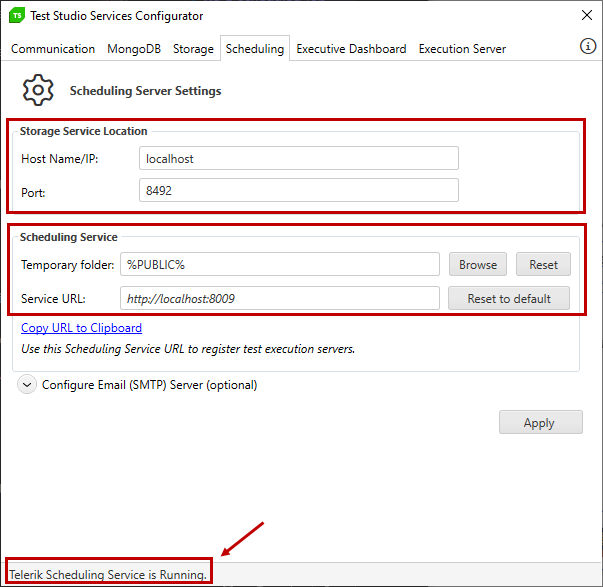Switch to the Communication tab
The height and width of the screenshot is (587, 603).
coord(53,49)
